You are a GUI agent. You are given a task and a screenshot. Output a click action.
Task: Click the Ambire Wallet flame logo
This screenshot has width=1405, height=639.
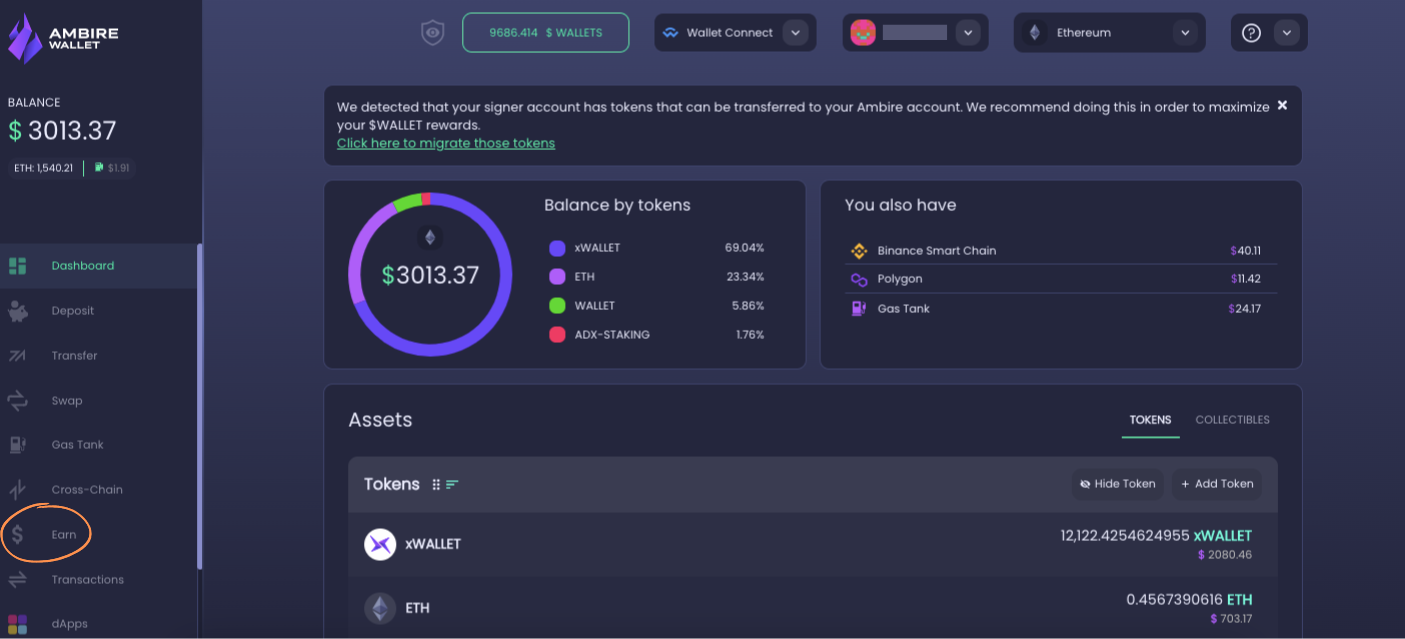click(25, 38)
